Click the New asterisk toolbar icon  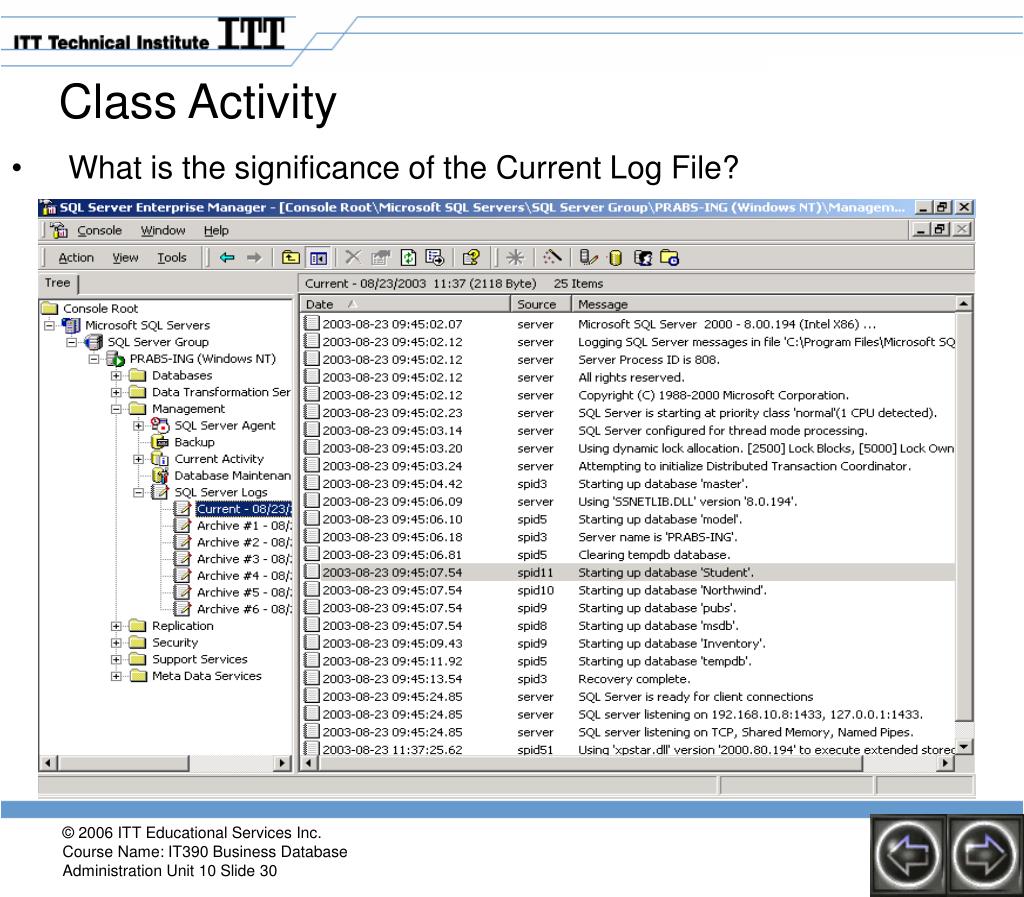515,257
